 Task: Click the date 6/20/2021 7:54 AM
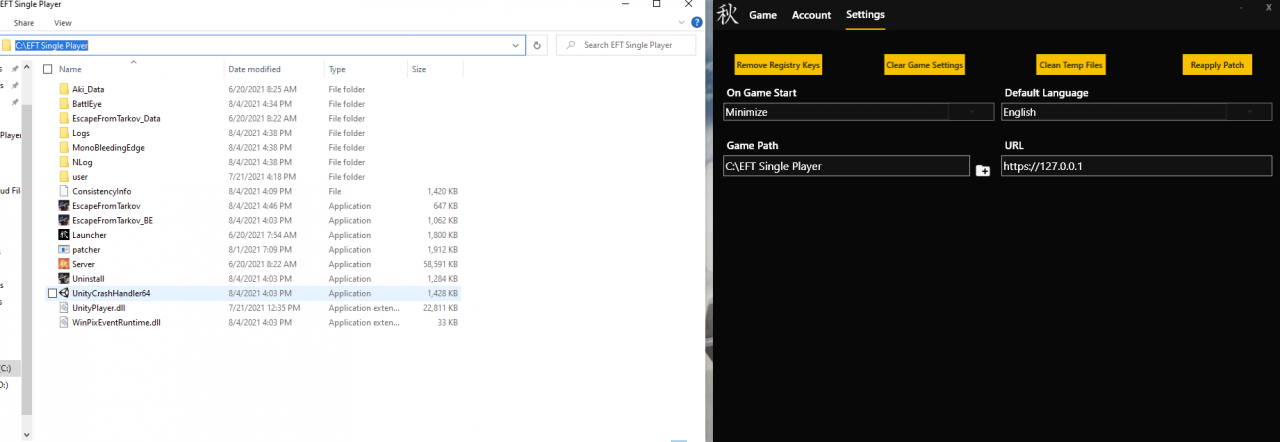click(x=261, y=235)
